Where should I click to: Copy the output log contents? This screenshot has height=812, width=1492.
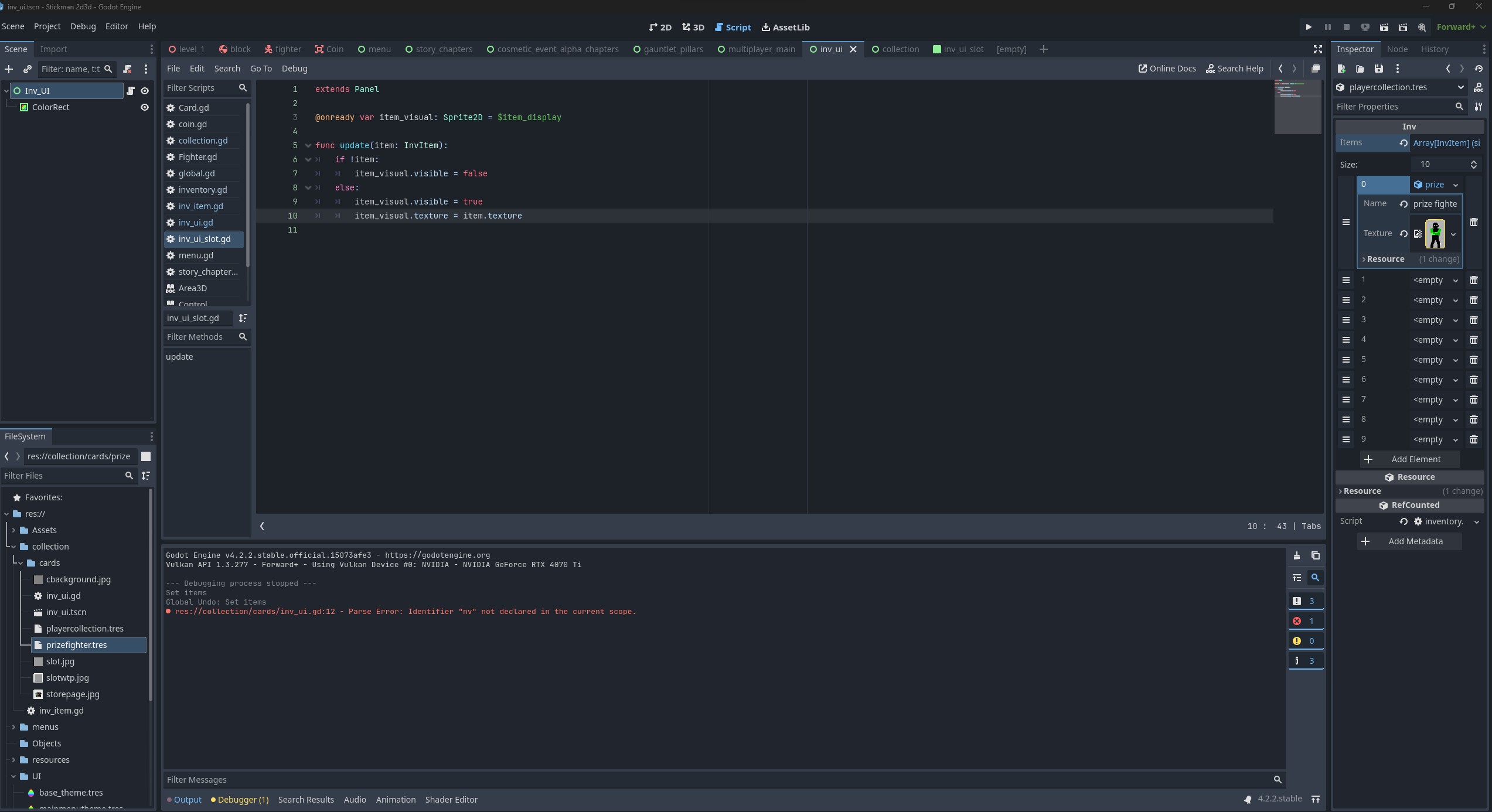[1315, 555]
